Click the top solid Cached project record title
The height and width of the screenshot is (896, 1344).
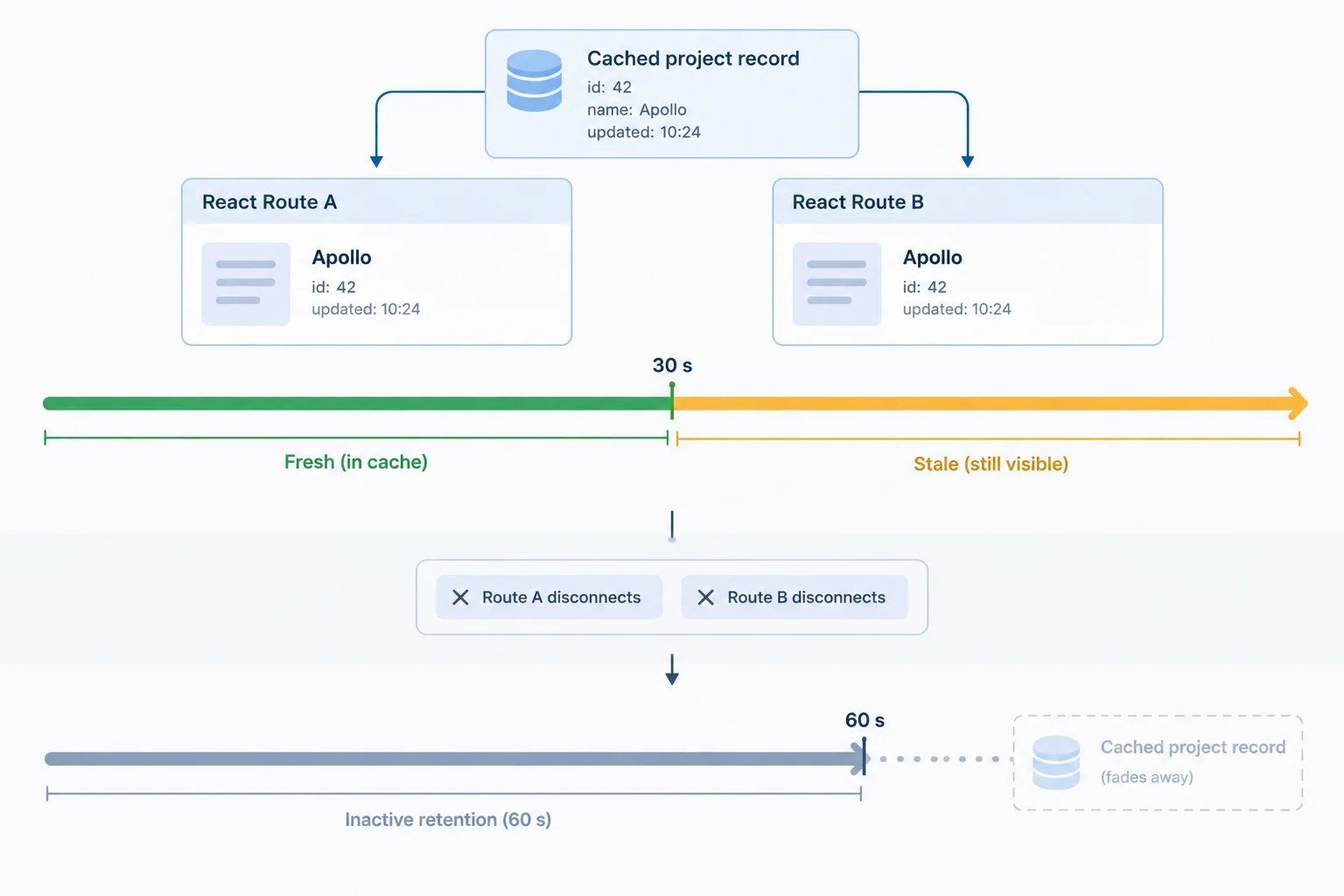click(693, 59)
